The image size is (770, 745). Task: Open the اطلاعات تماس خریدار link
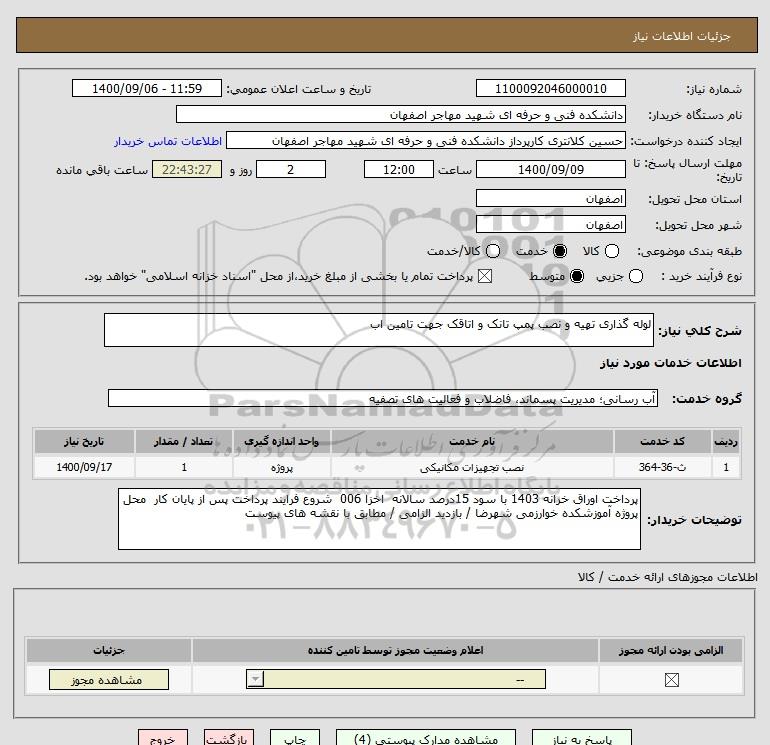pyautogui.click(x=168, y=141)
